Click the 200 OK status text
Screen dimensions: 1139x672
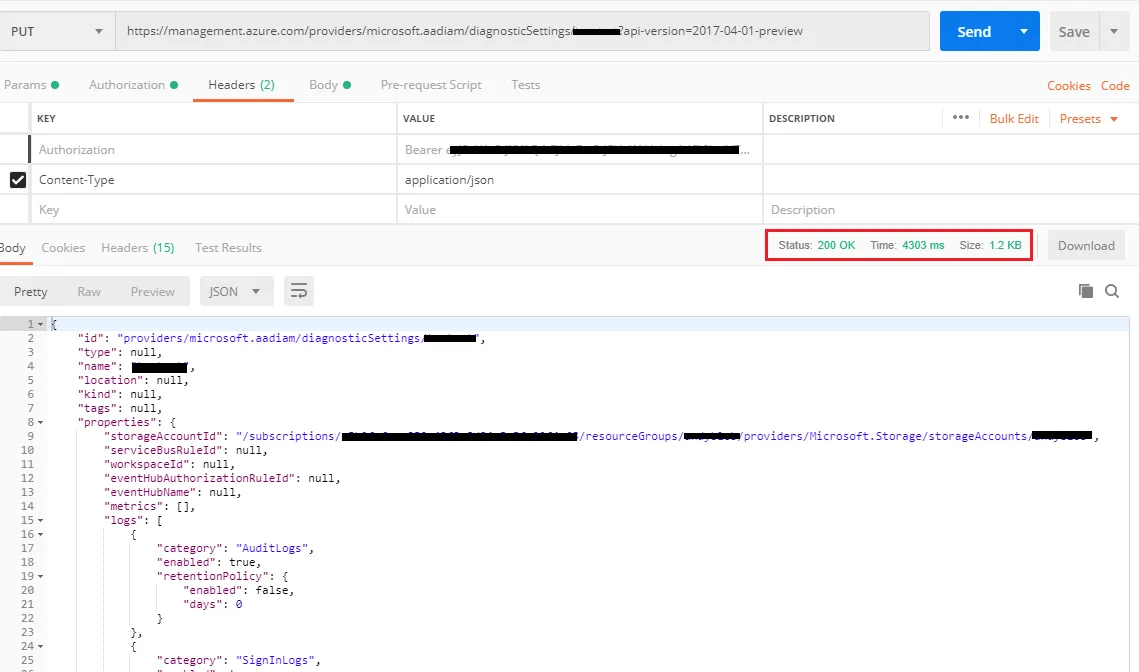coord(836,245)
